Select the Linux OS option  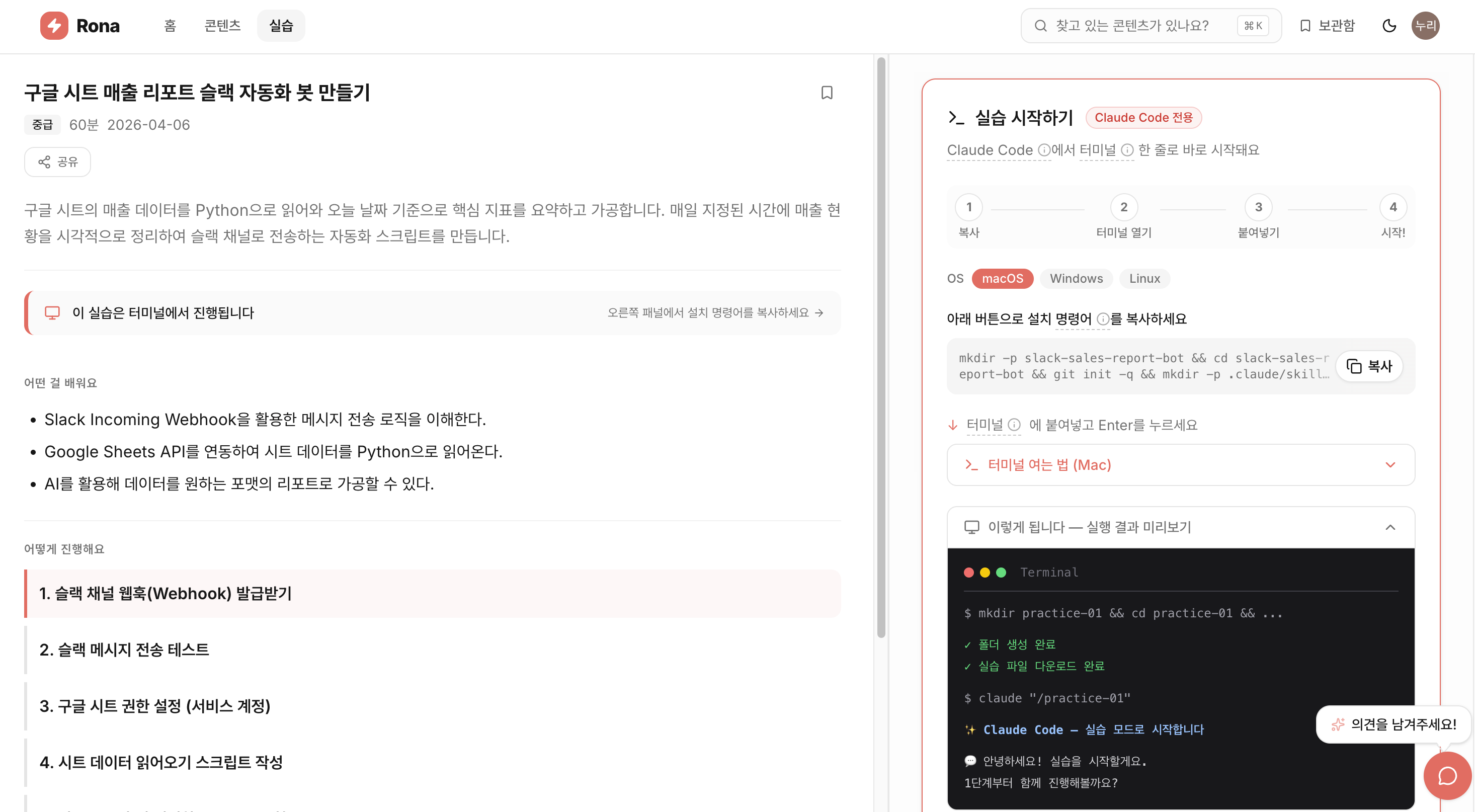point(1144,279)
